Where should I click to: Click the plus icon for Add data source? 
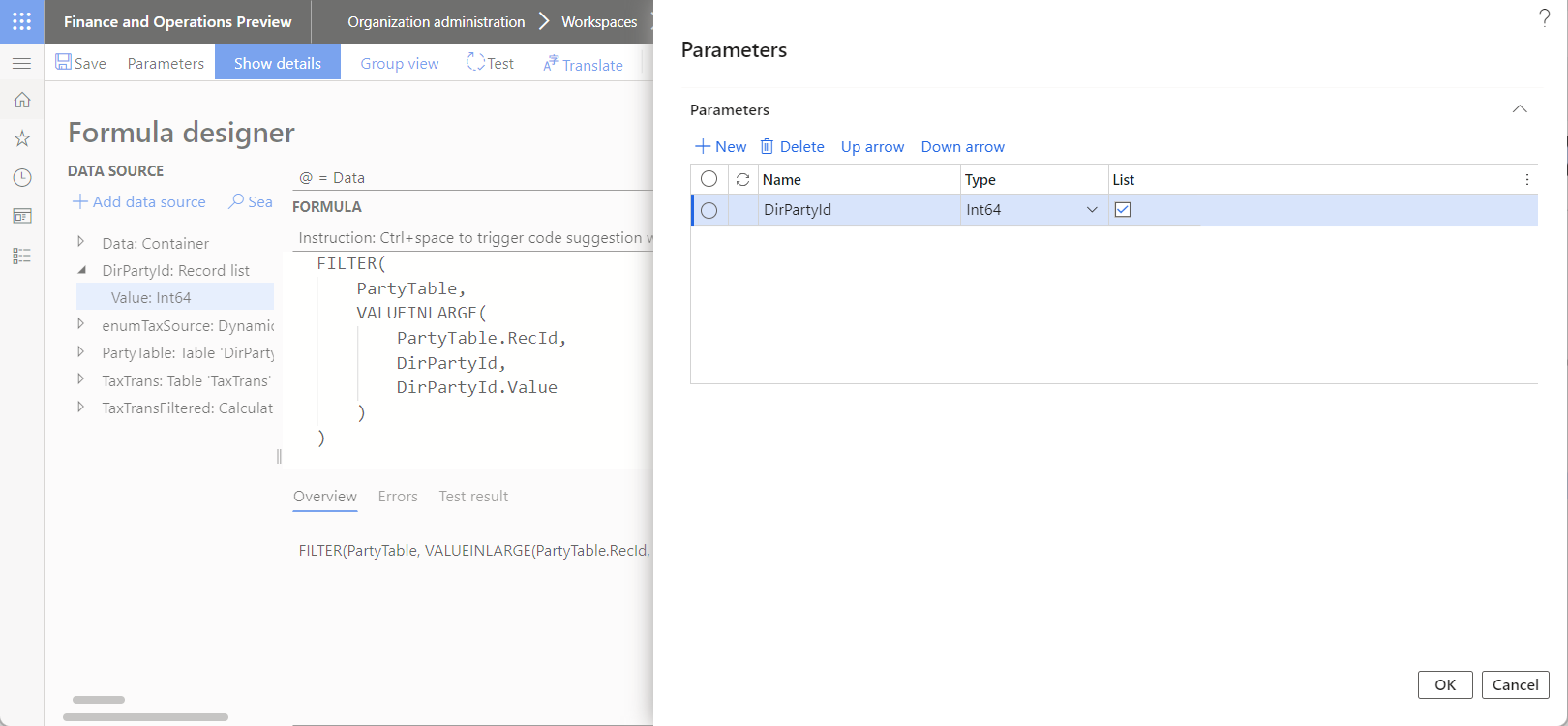80,201
